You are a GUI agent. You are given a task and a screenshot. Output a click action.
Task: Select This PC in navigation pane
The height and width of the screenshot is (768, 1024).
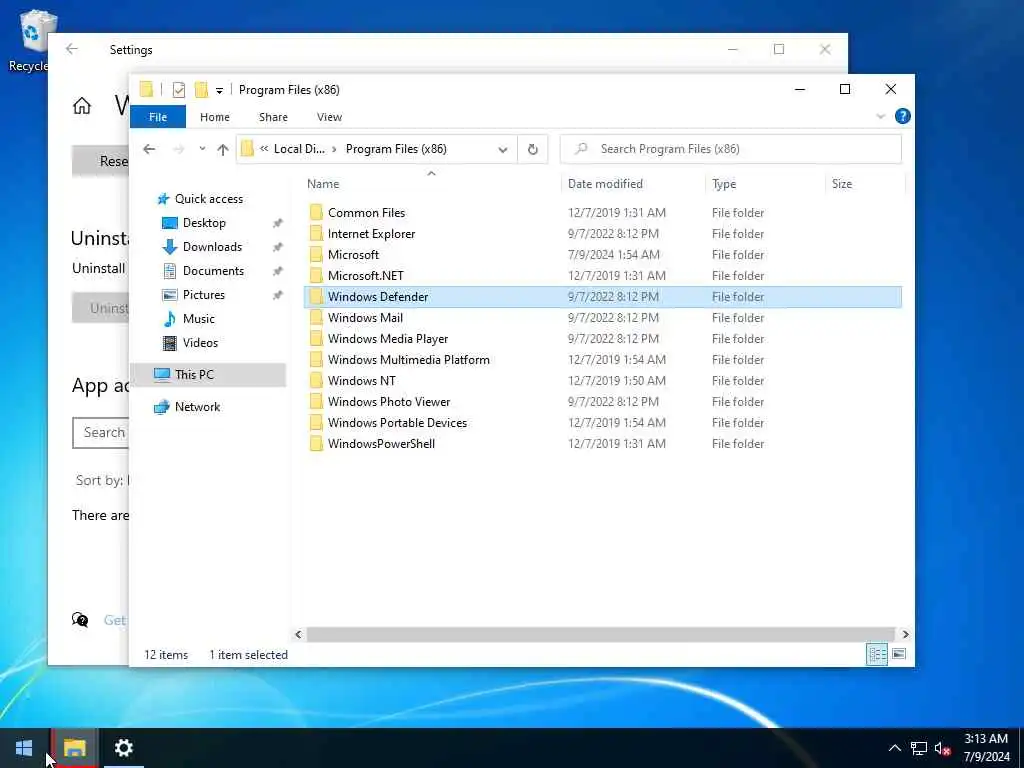pyautogui.click(x=208, y=375)
